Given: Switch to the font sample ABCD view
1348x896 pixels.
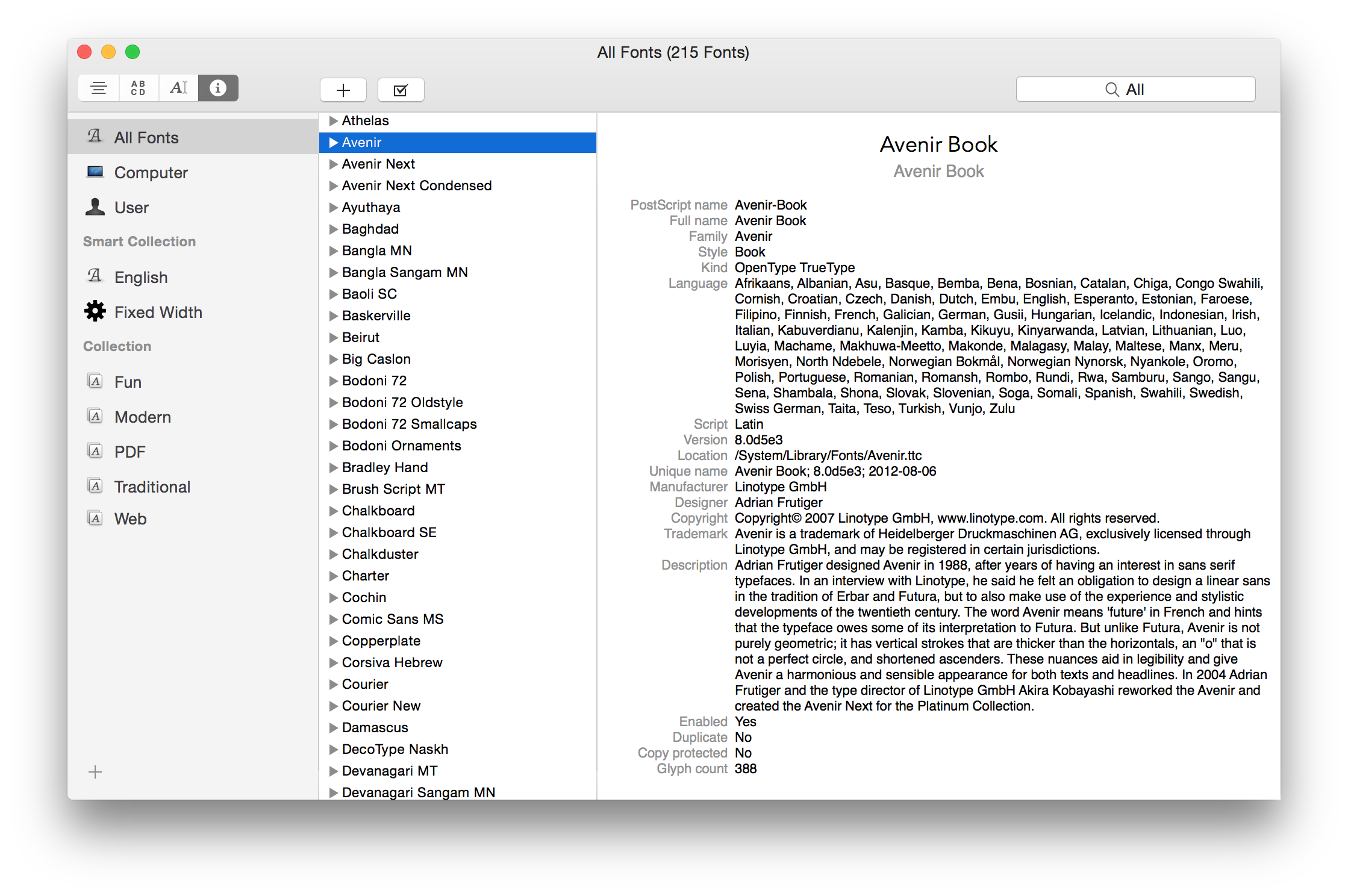Looking at the screenshot, I should (x=138, y=88).
